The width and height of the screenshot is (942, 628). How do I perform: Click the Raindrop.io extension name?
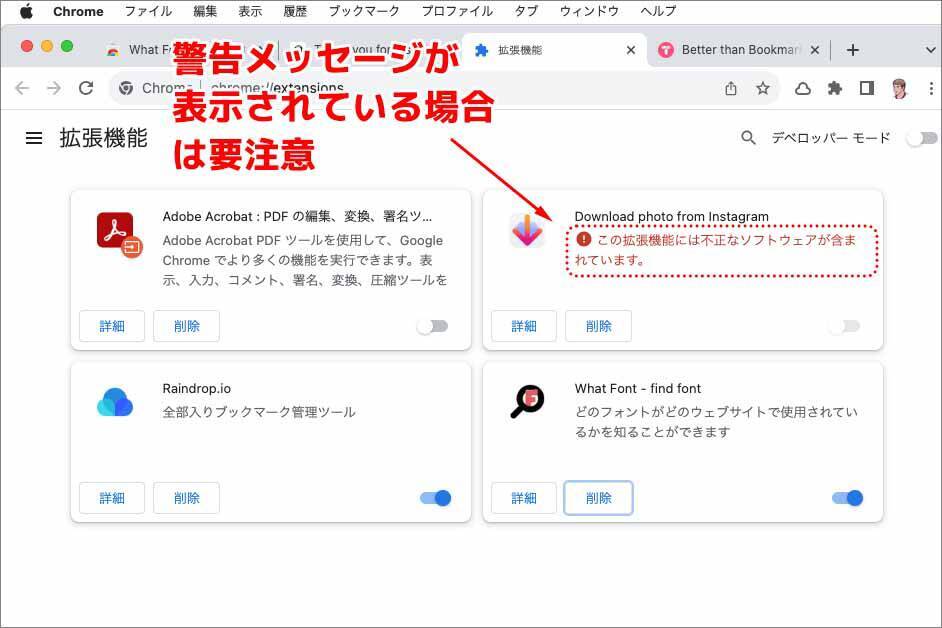click(196, 389)
